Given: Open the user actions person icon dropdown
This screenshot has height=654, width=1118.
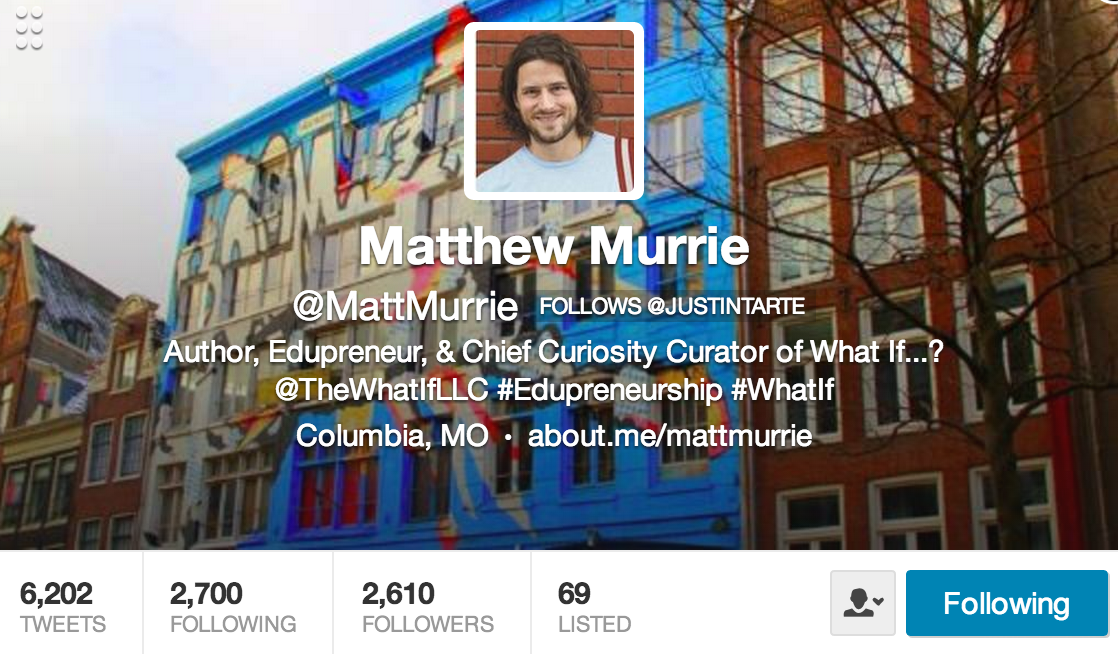Looking at the screenshot, I should [x=863, y=603].
